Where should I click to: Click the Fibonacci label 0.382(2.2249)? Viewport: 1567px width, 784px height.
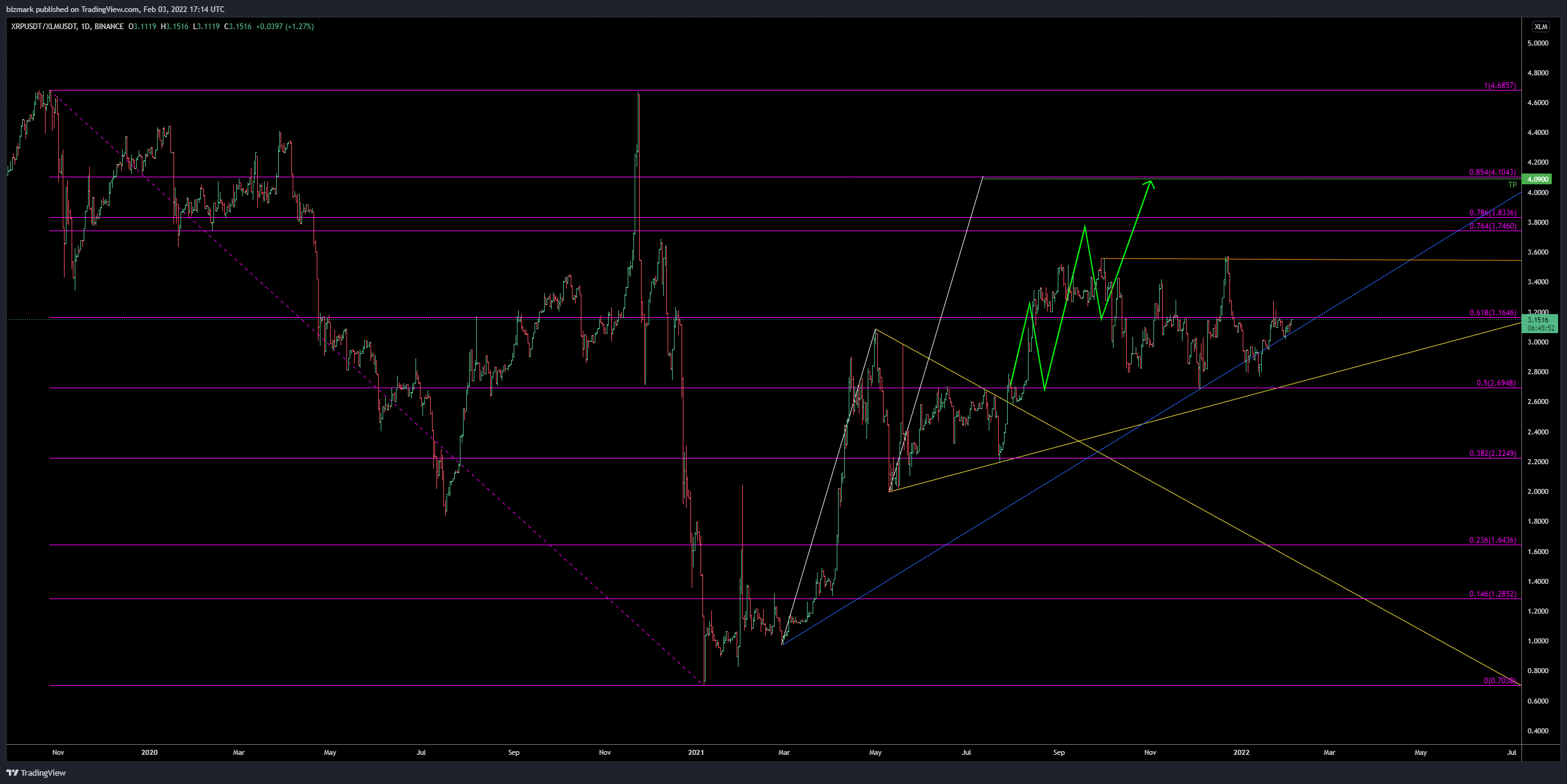(x=1493, y=453)
